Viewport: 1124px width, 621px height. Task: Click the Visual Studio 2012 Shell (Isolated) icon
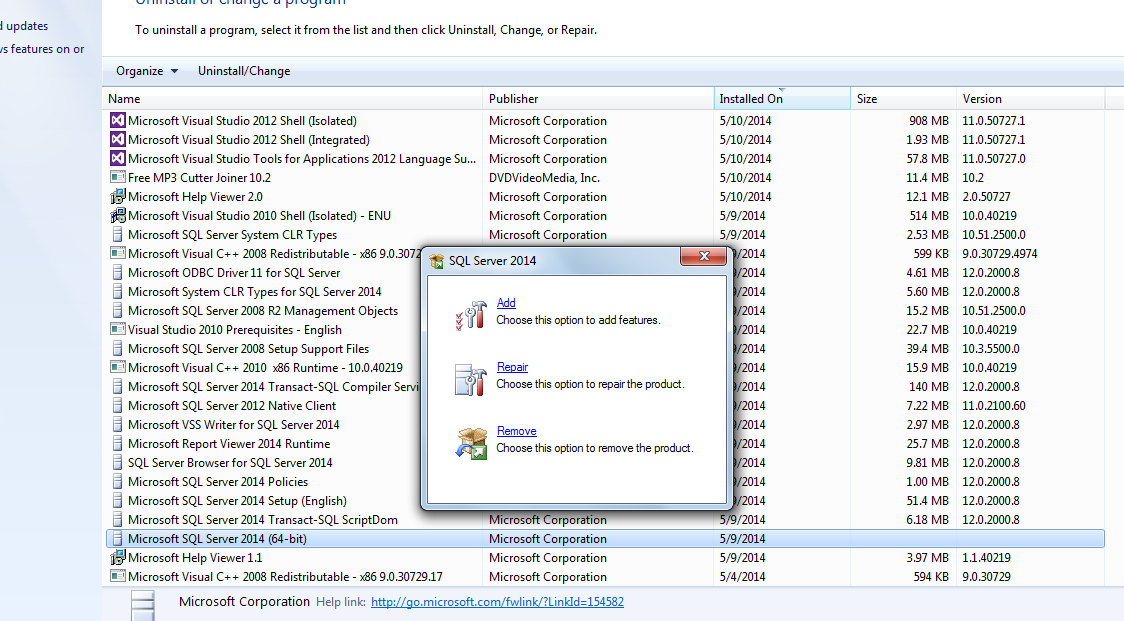point(117,120)
